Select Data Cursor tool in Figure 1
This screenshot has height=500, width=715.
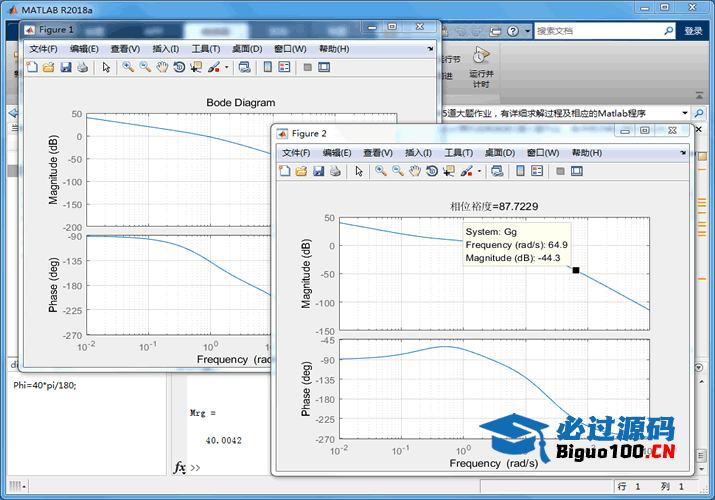point(196,67)
